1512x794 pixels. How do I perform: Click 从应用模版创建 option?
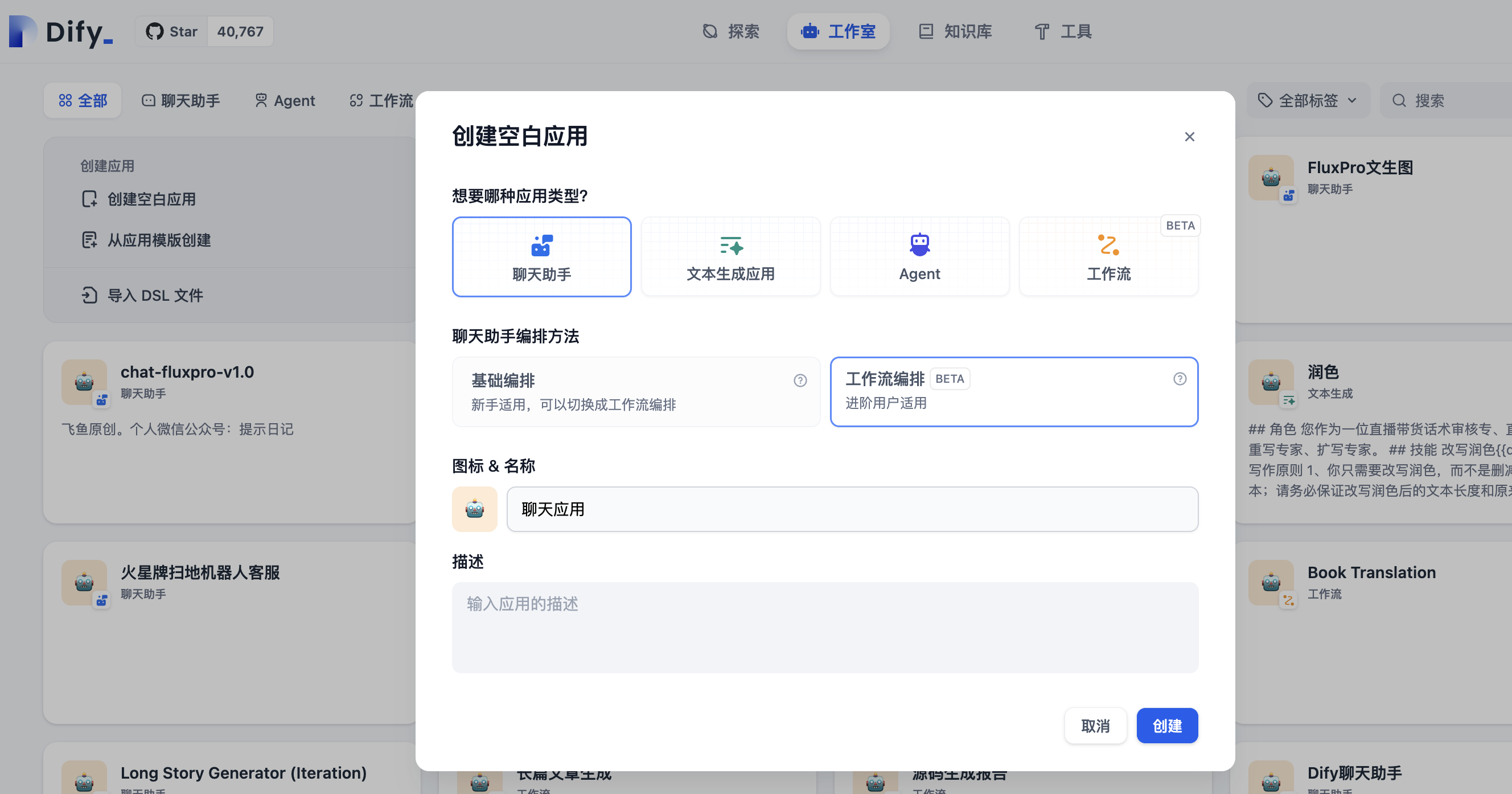[x=146, y=240]
